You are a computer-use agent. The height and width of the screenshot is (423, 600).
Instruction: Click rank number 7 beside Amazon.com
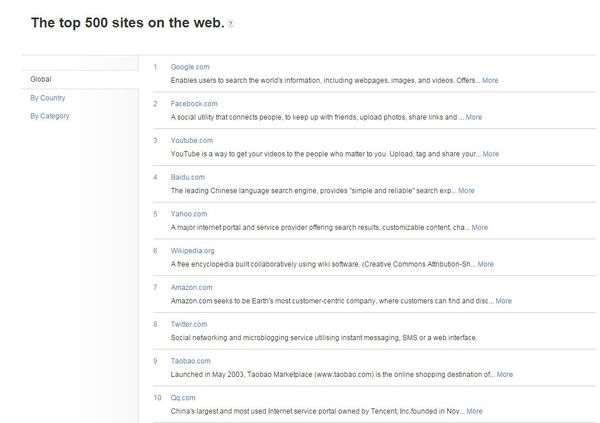click(x=155, y=287)
